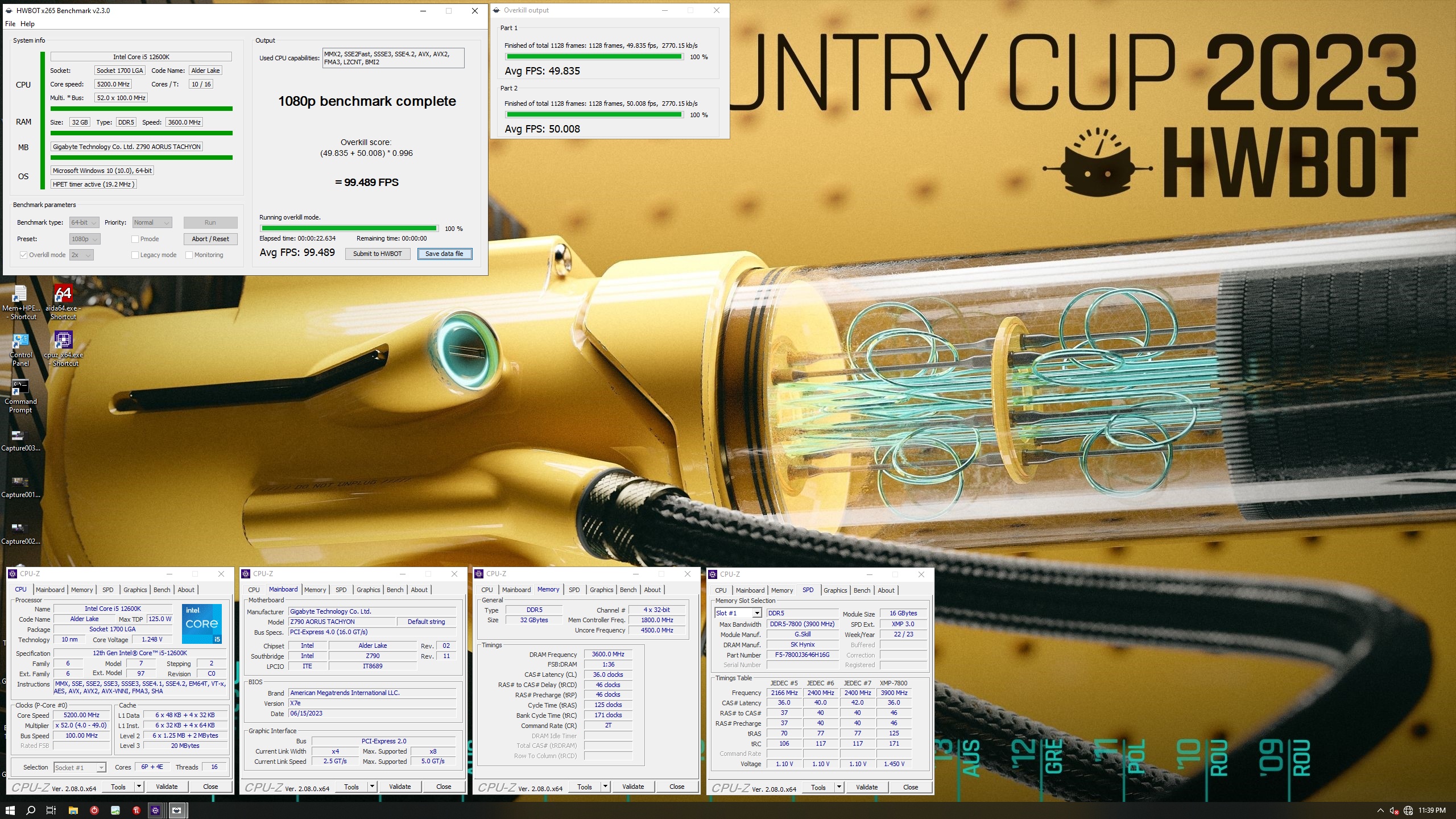This screenshot has height=819, width=1456.
Task: Select the Capture001 desktop file
Action: point(20,487)
